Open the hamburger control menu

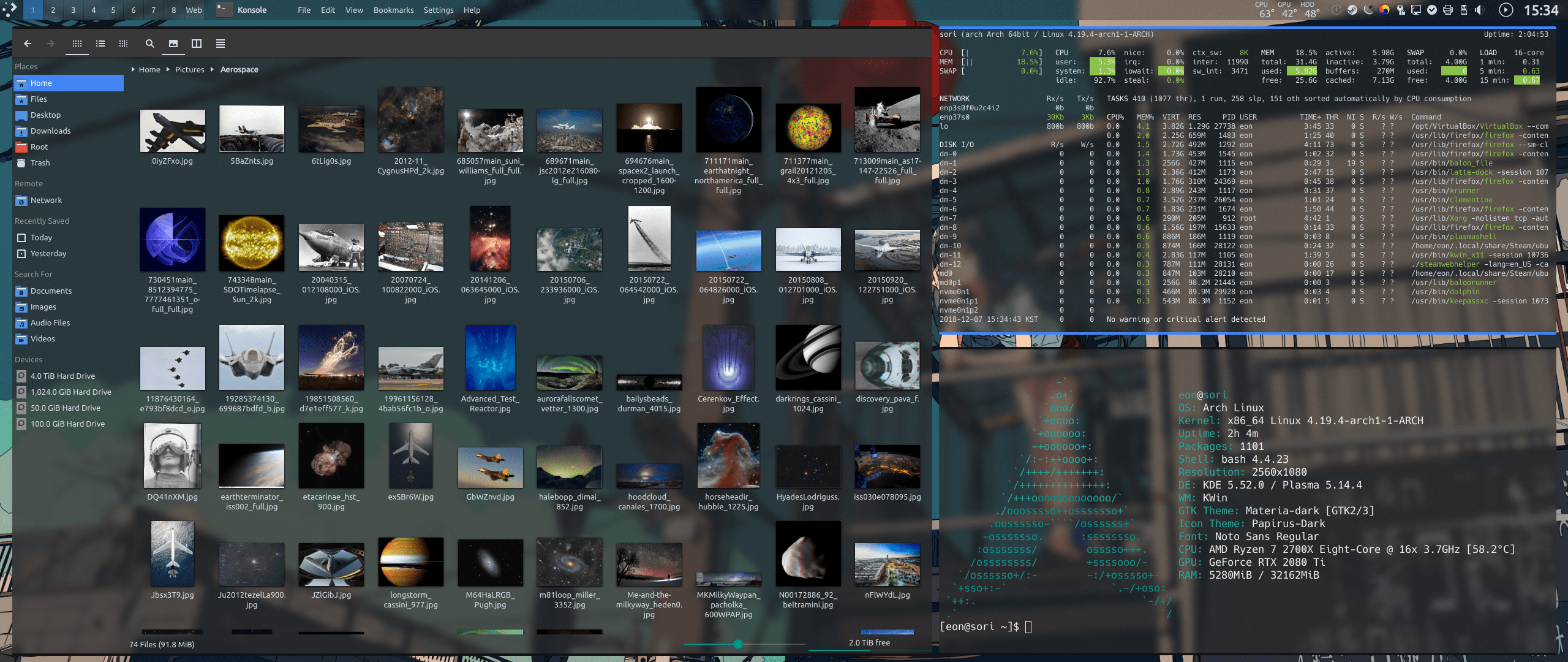click(x=221, y=44)
